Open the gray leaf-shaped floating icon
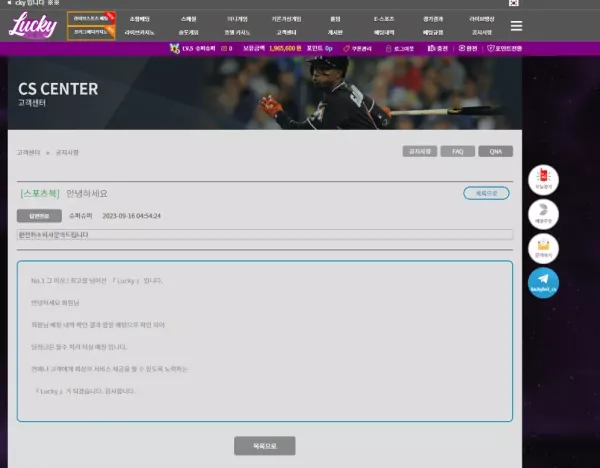The height and width of the screenshot is (468, 600). click(x=543, y=214)
